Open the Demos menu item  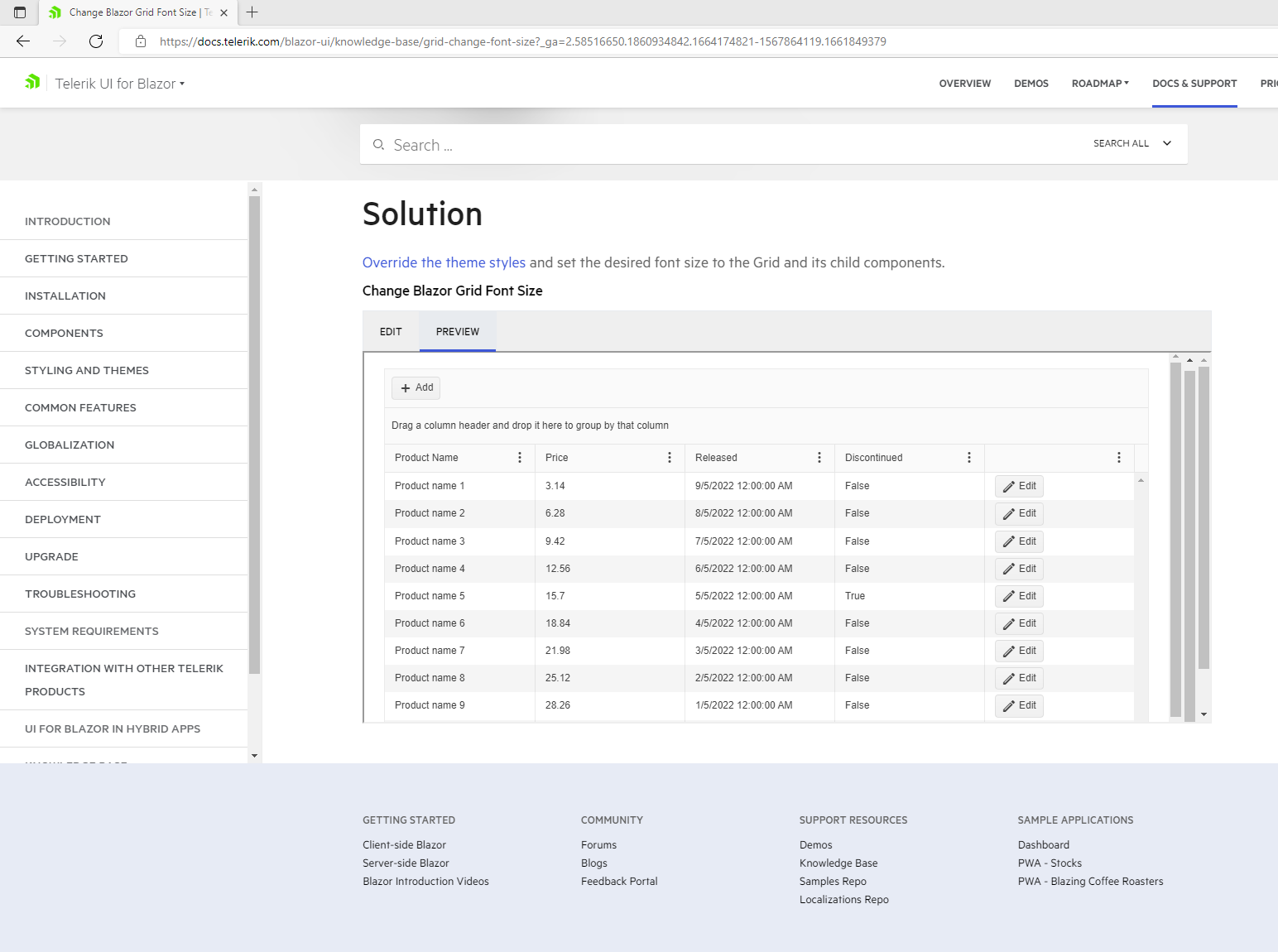1031,84
